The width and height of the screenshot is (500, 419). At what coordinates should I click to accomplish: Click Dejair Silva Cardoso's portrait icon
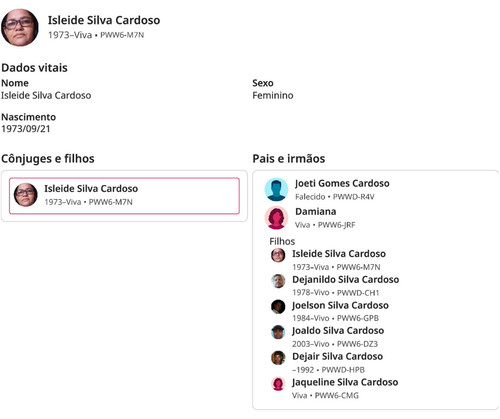pyautogui.click(x=278, y=358)
